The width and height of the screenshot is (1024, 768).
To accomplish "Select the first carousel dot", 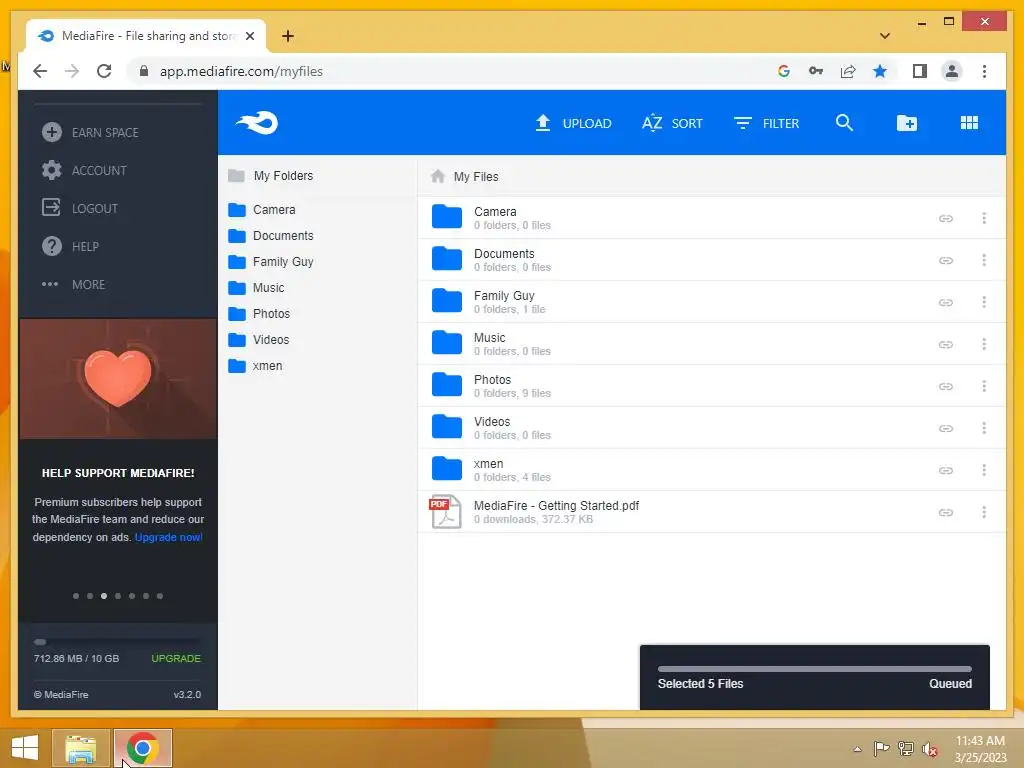I will click(x=76, y=596).
